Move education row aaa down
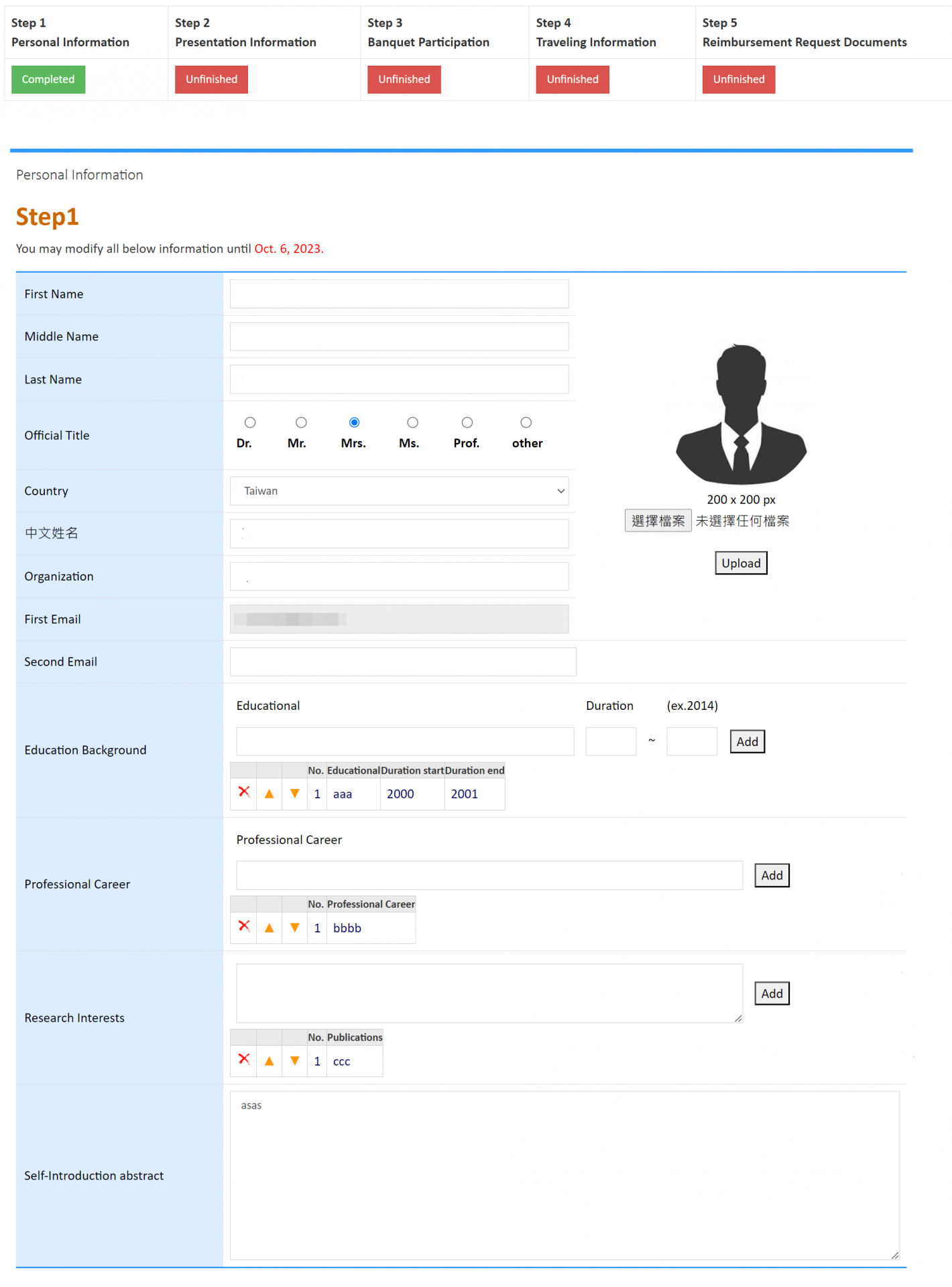952x1287 pixels. [x=295, y=794]
